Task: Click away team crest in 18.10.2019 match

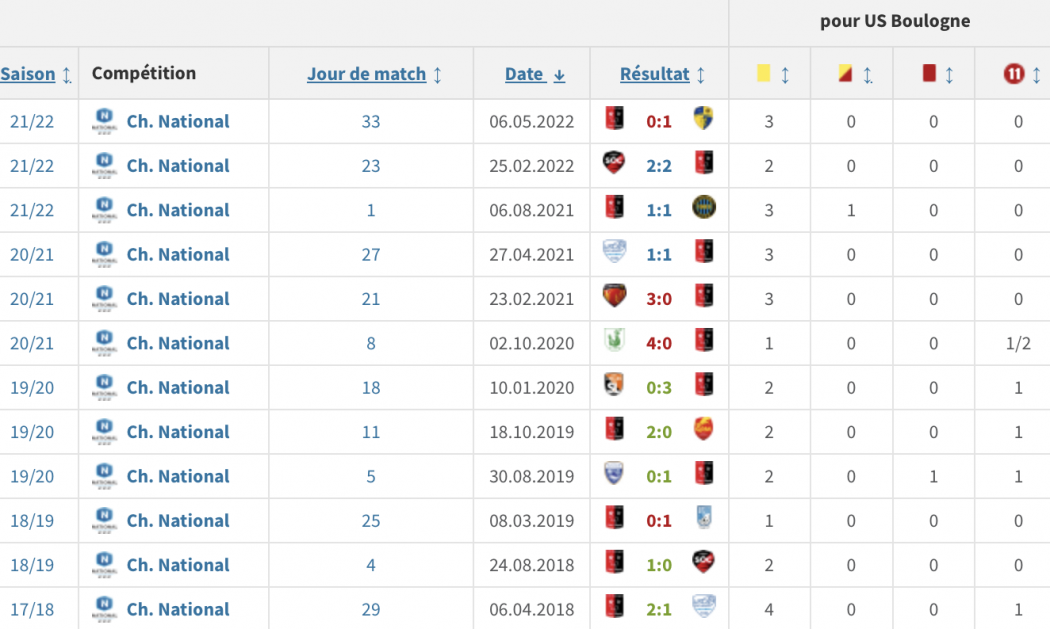Action: [703, 431]
